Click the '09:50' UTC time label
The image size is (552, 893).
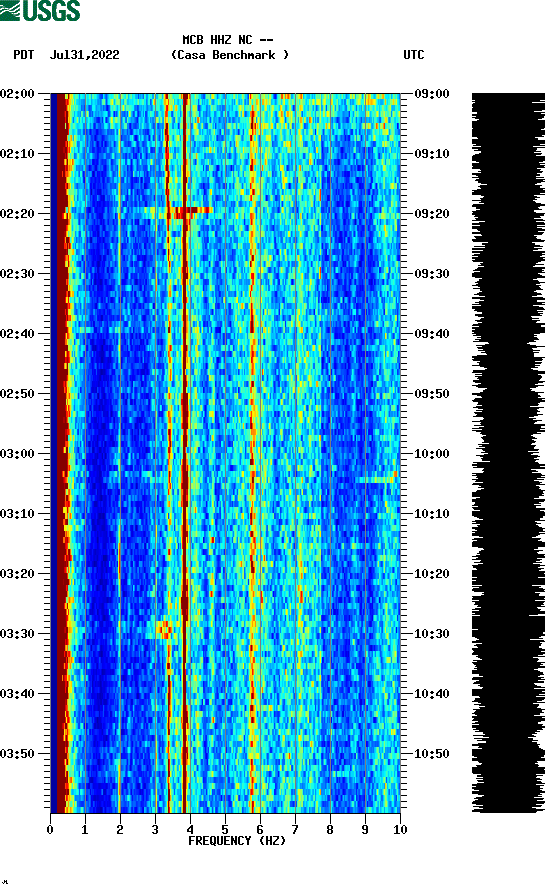pyautogui.click(x=432, y=394)
